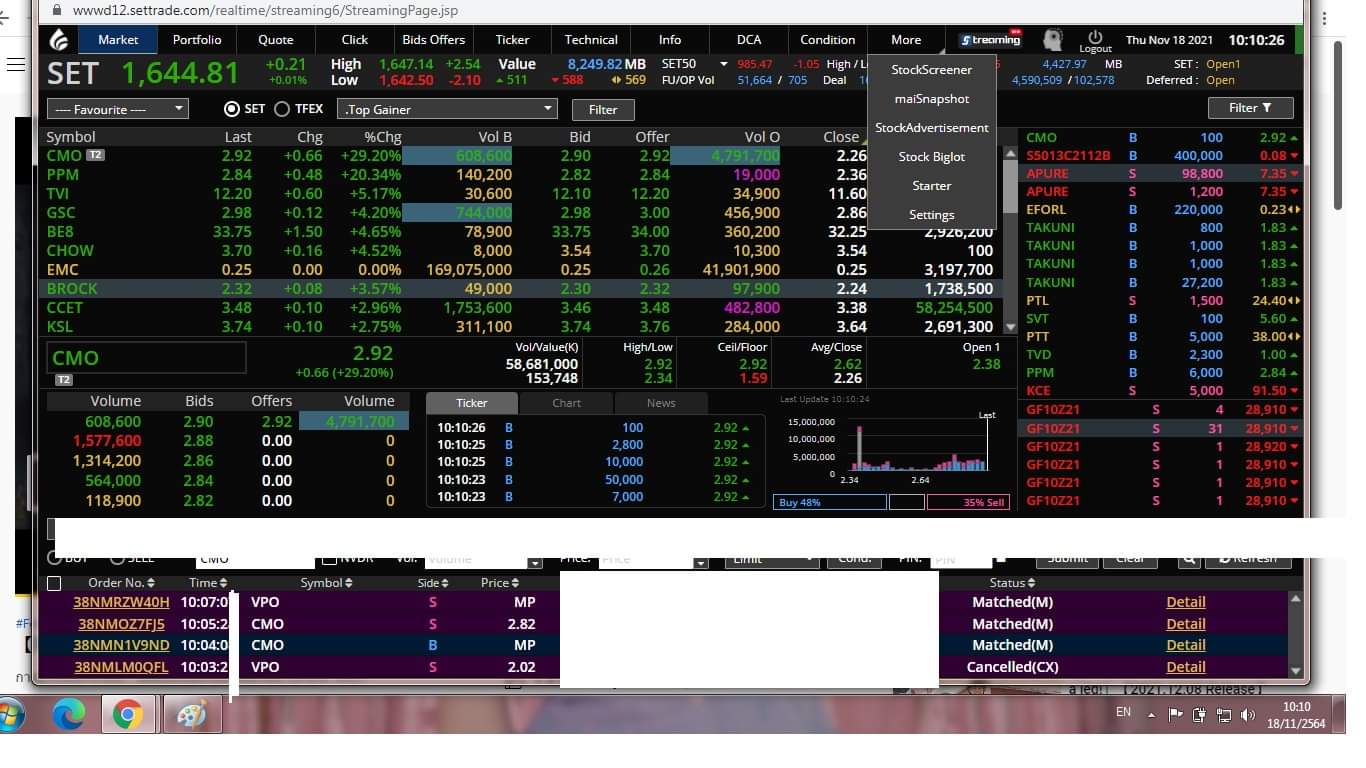Click the Streaming brand logo

click(990, 40)
